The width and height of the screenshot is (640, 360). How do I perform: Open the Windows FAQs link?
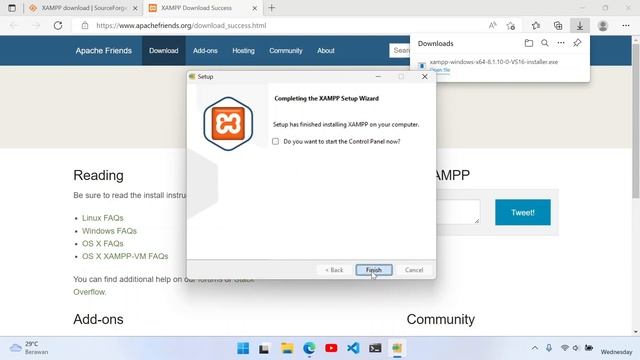pos(109,231)
